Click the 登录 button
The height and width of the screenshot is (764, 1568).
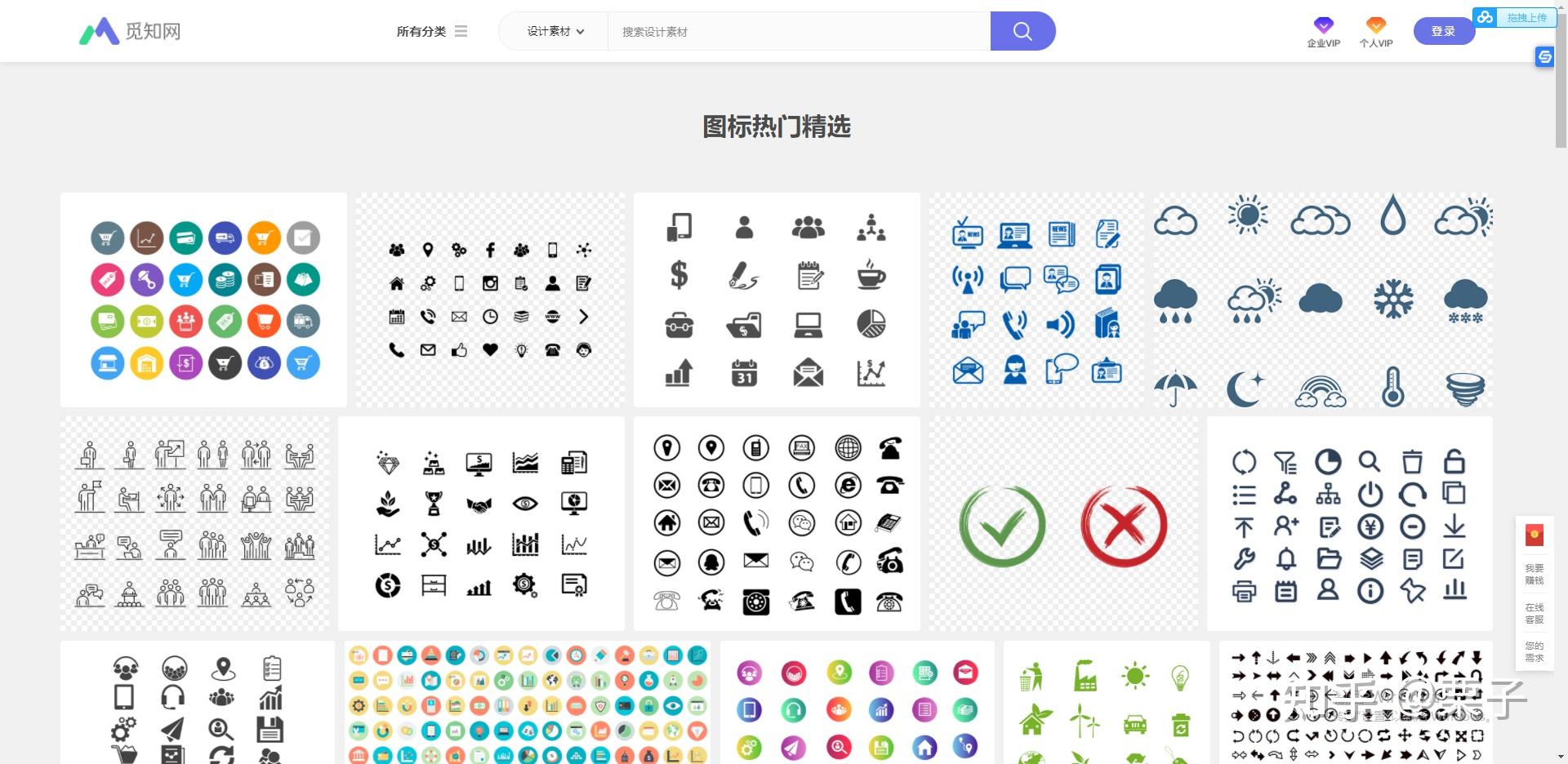click(1443, 31)
